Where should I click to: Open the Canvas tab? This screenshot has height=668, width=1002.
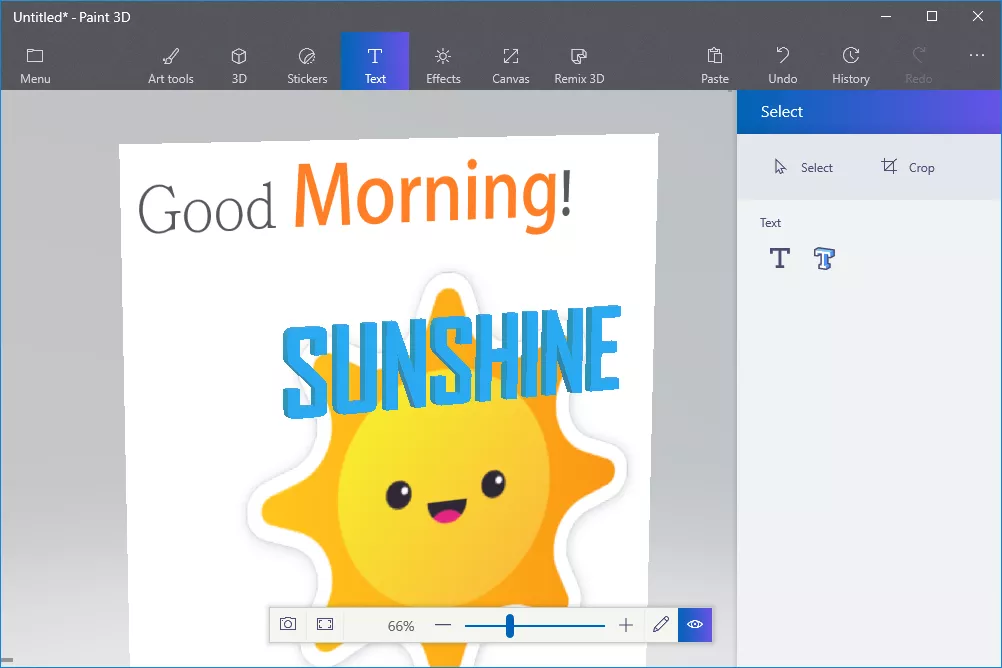pyautogui.click(x=511, y=65)
